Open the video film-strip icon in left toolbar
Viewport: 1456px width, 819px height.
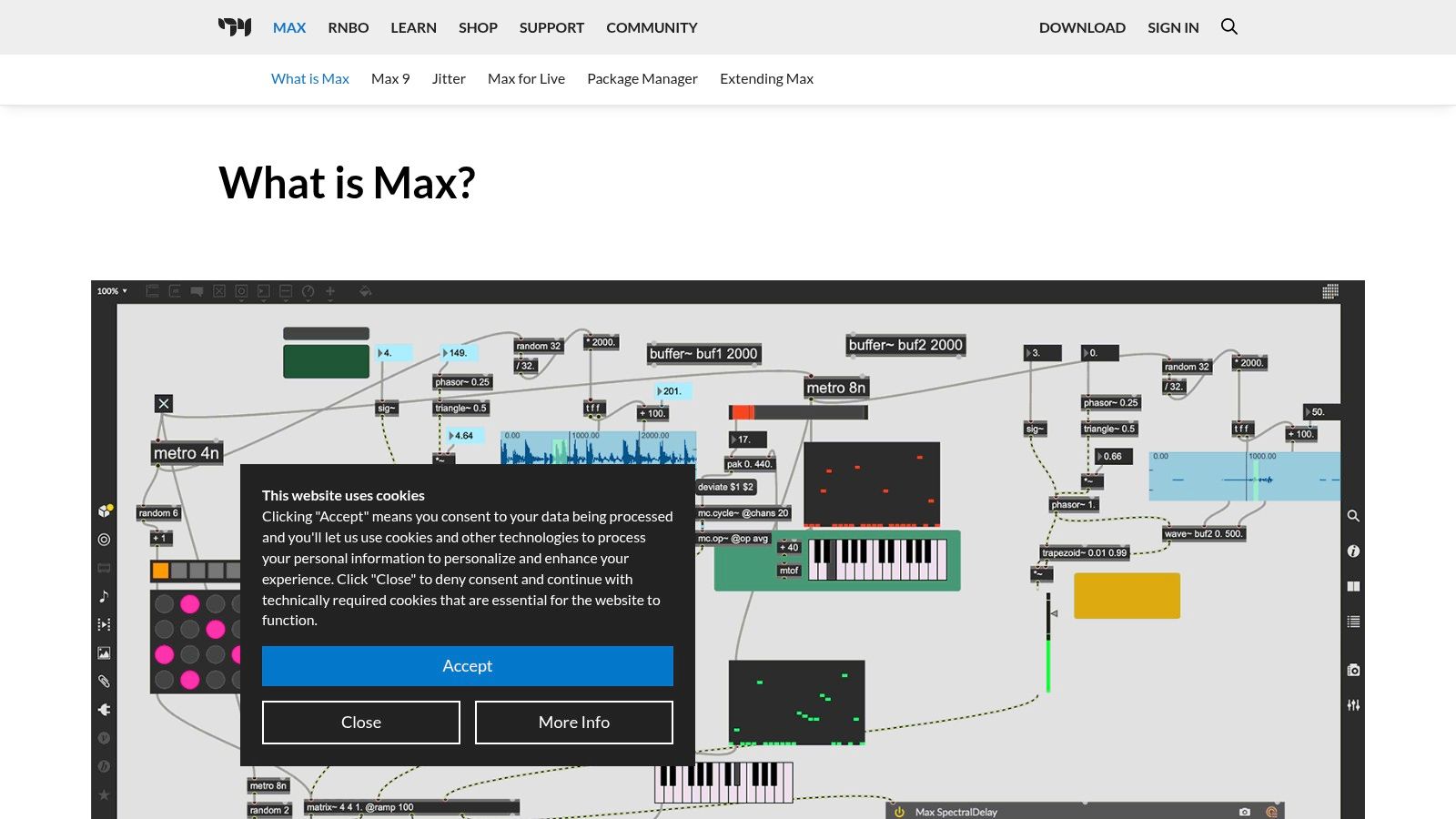coord(104,624)
